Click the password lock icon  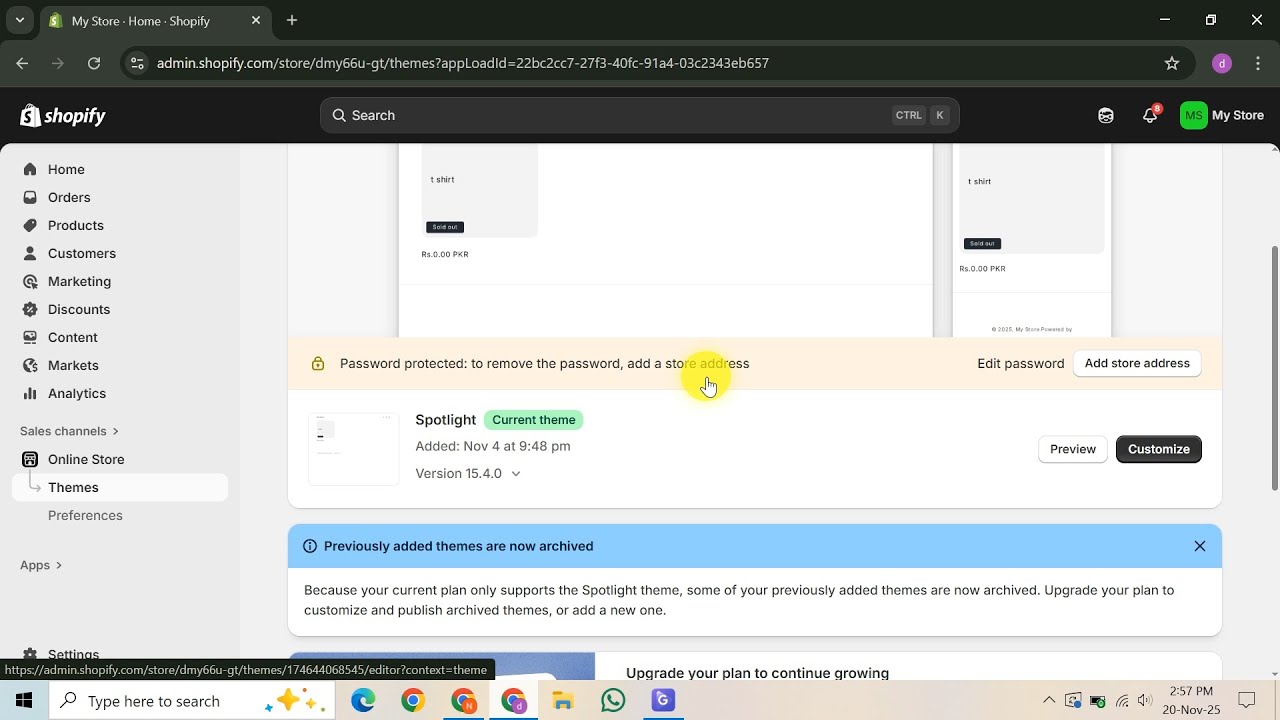(x=318, y=364)
